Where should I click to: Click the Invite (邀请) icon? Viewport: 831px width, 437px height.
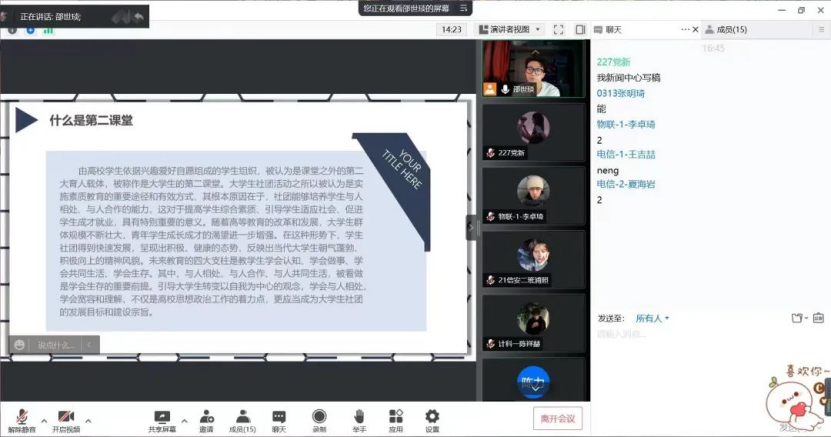[x=206, y=419]
